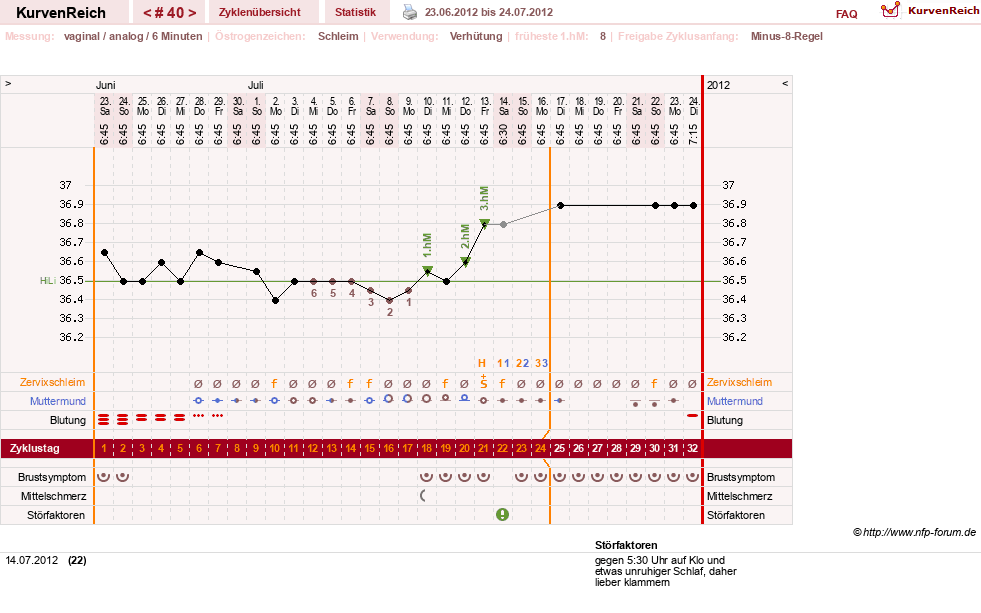Click the spotting dots icon on cycle day 6
Image resolution: width=981 pixels, height=613 pixels.
pyautogui.click(x=199, y=415)
